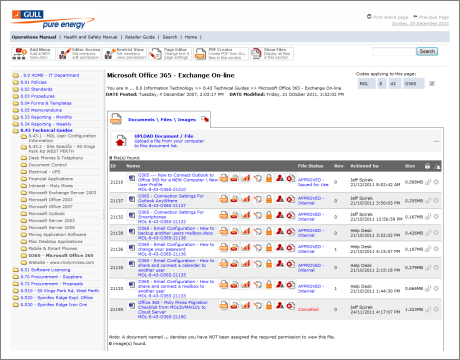
Task: Click the Add Menu toolbar icon
Action: pos(19,54)
